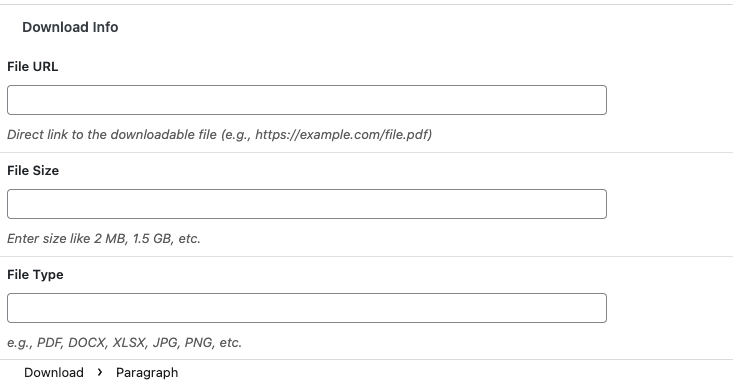The image size is (733, 384).
Task: Click the breadcrumb chevron separator
Action: coord(100,372)
